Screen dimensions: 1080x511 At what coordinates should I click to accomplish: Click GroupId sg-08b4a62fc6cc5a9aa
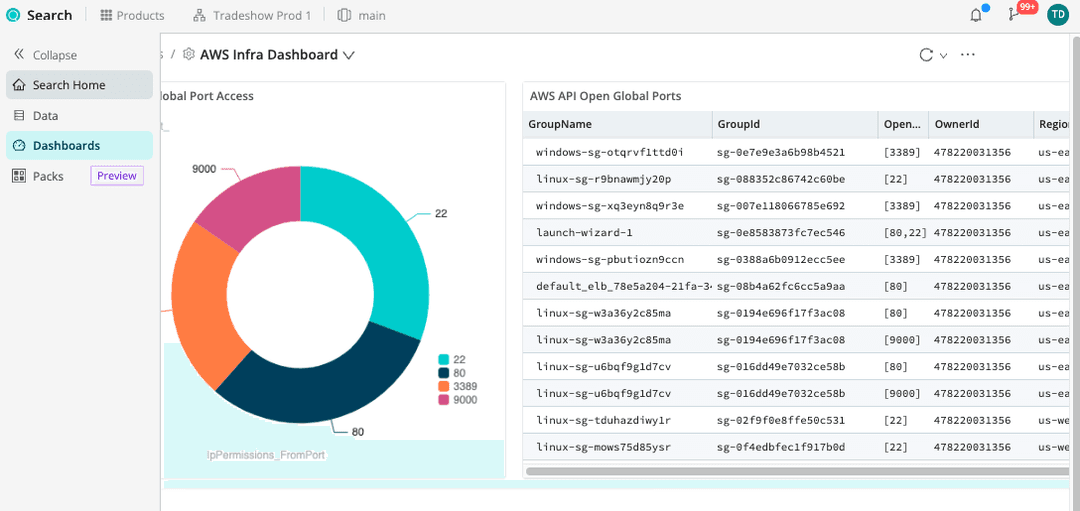781,286
